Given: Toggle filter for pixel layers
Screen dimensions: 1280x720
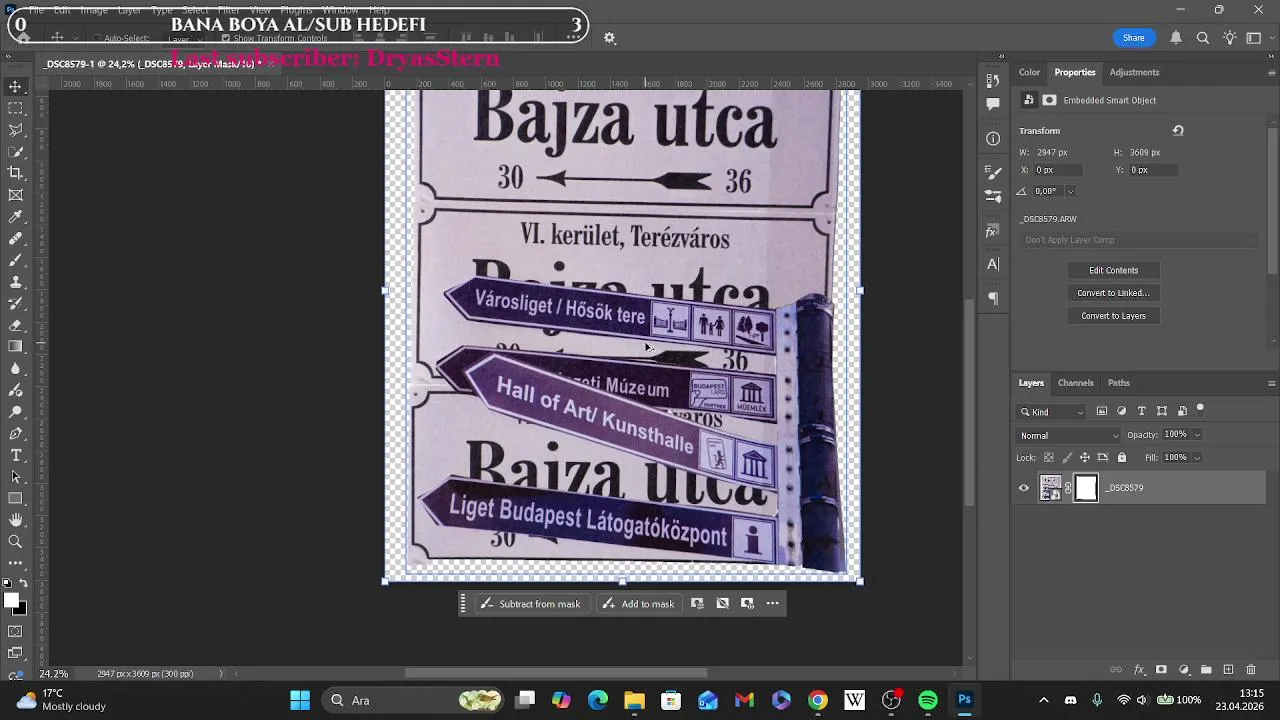Looking at the screenshot, I should point(1102,411).
